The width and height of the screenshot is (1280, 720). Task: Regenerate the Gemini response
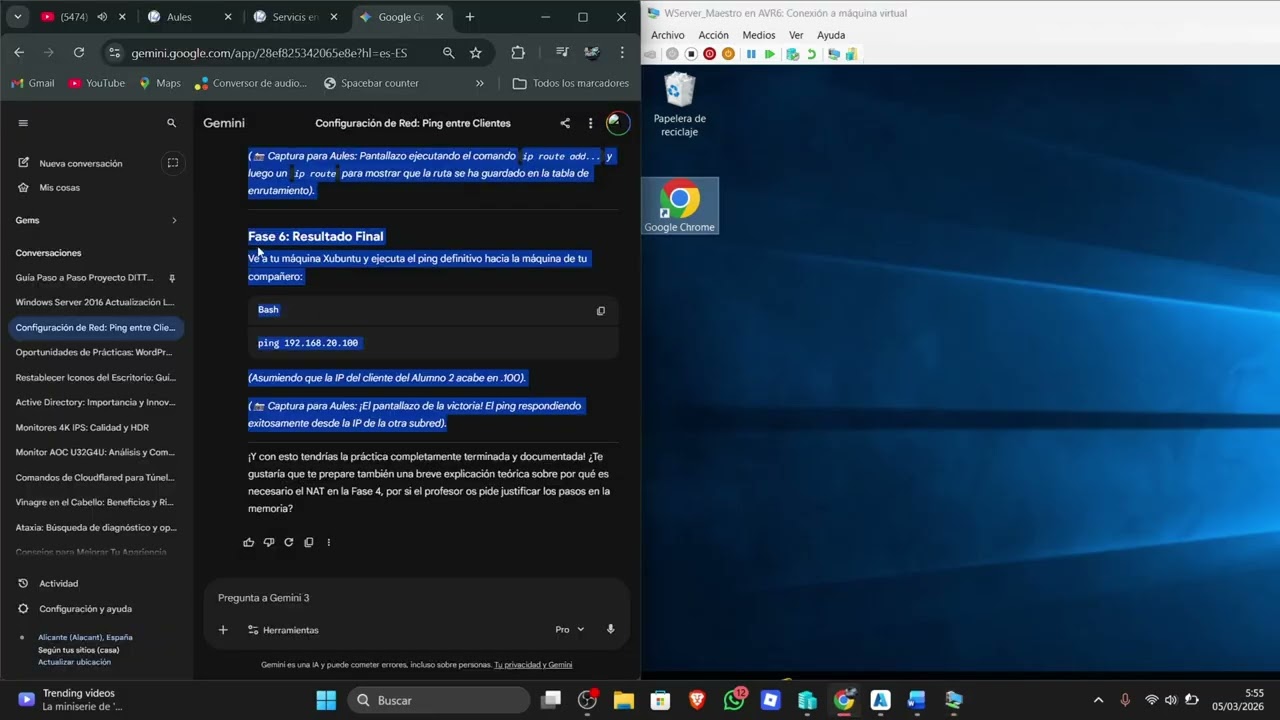point(289,542)
